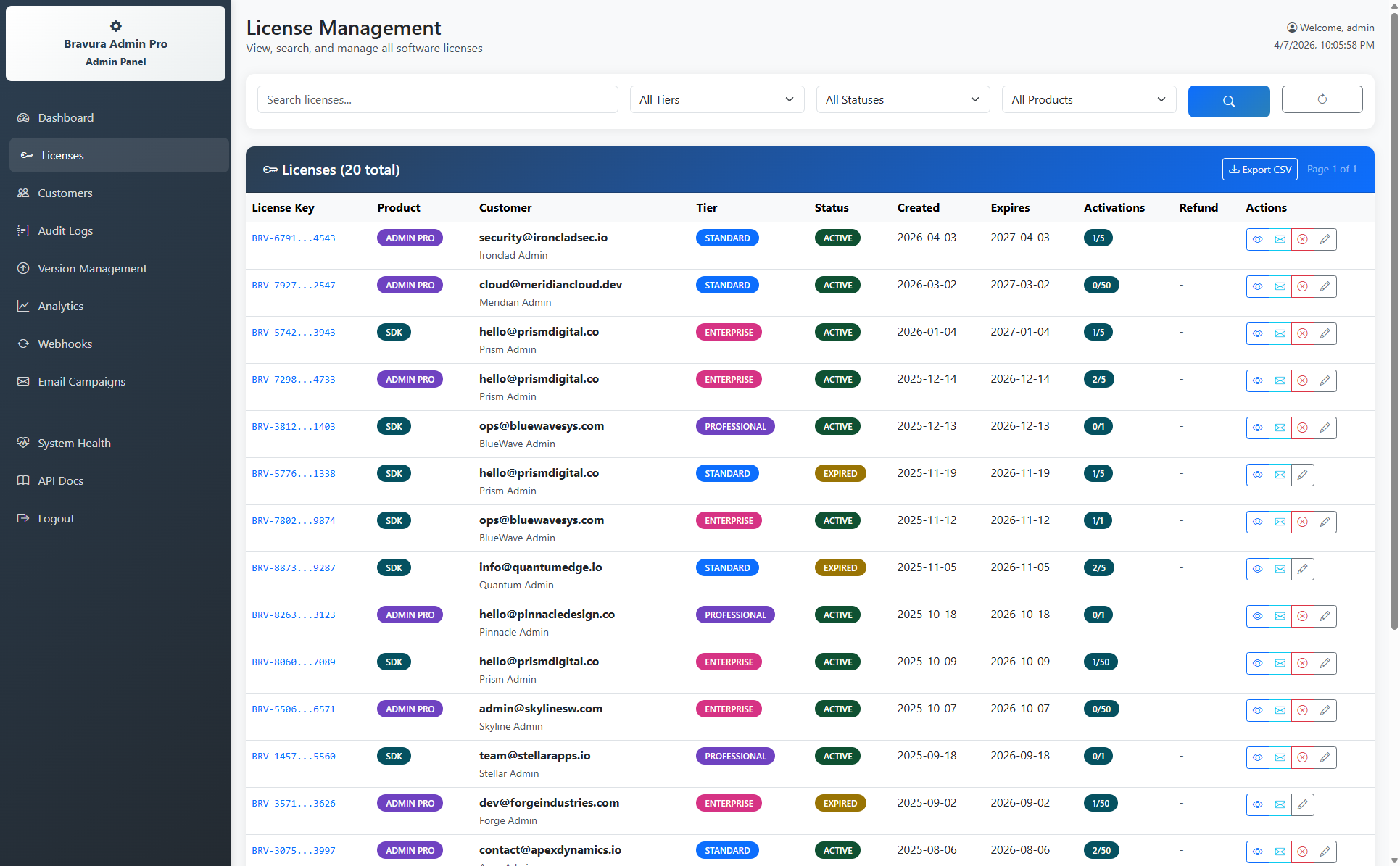Click the admin user avatar icon
Image resolution: width=1400 pixels, height=866 pixels.
(x=1292, y=28)
